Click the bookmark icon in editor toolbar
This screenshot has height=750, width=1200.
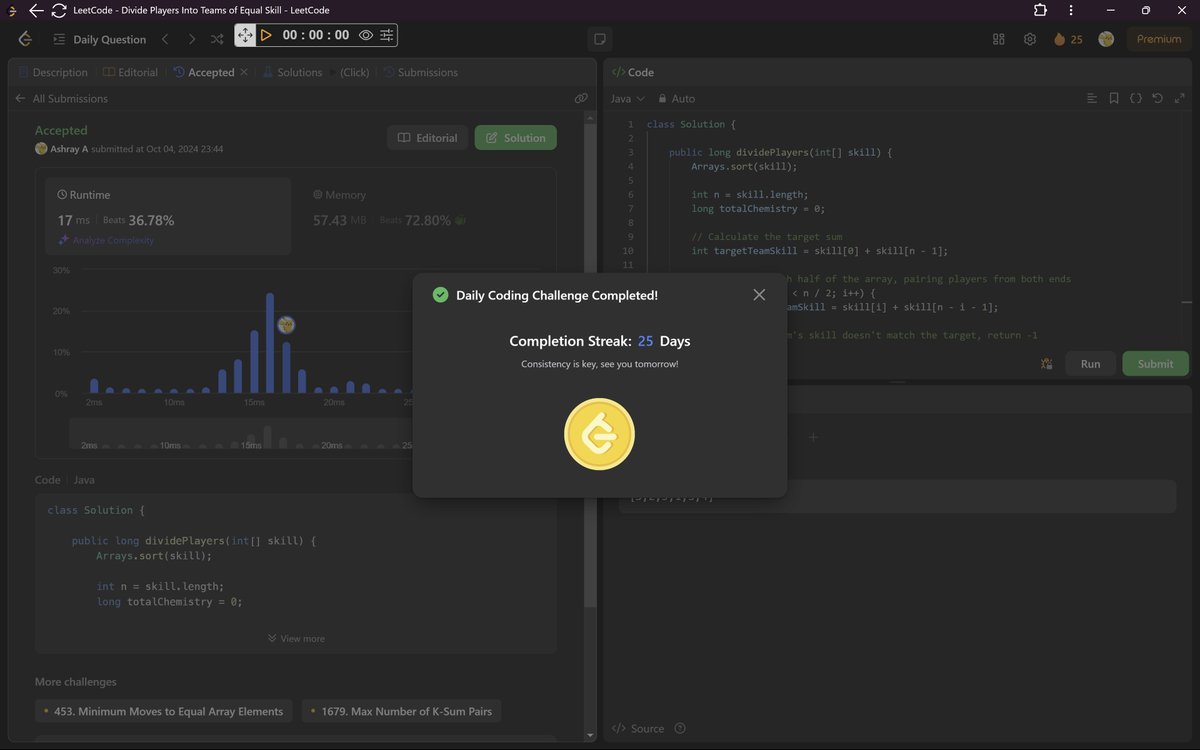coord(1114,99)
